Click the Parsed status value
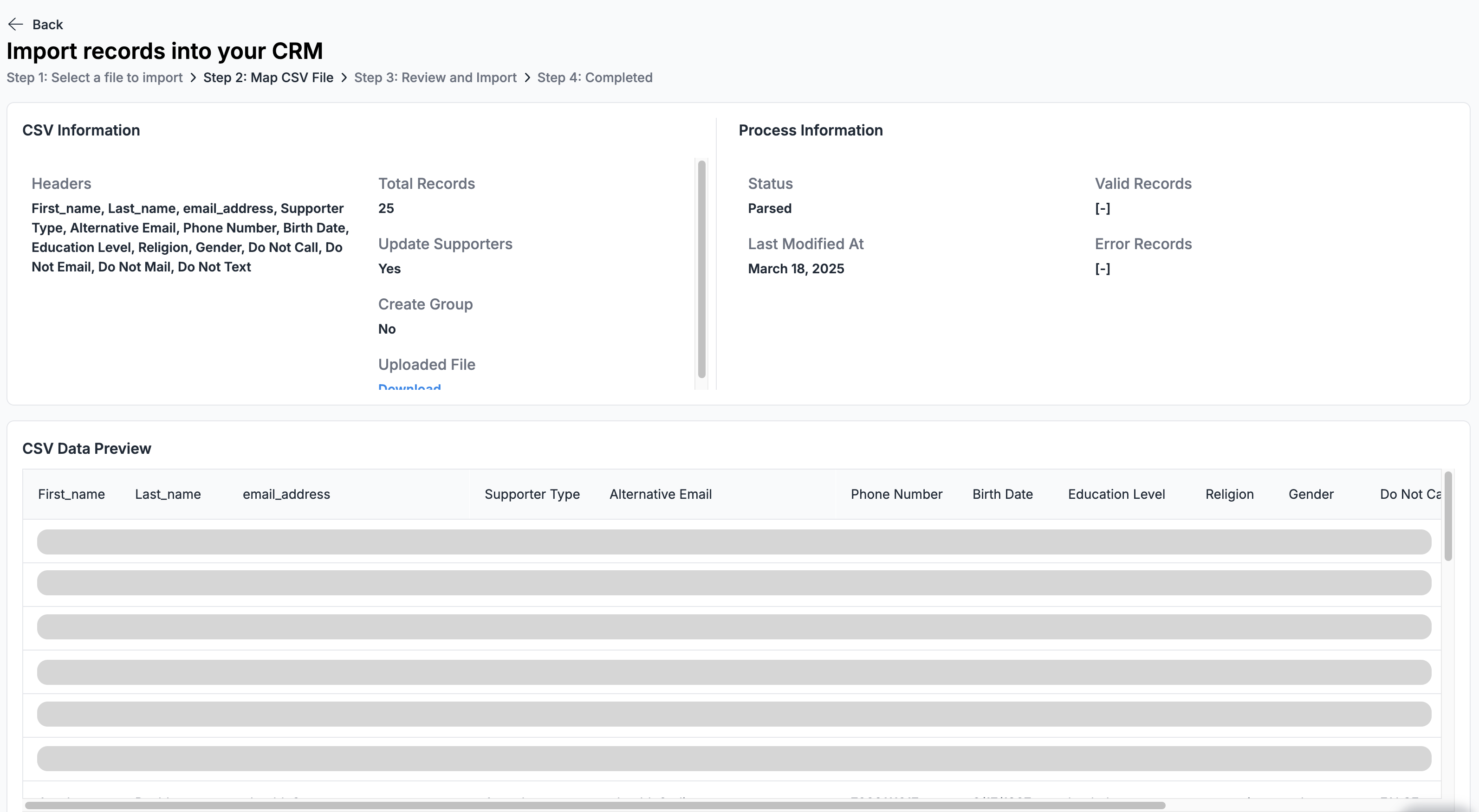The image size is (1479, 812). (x=769, y=208)
